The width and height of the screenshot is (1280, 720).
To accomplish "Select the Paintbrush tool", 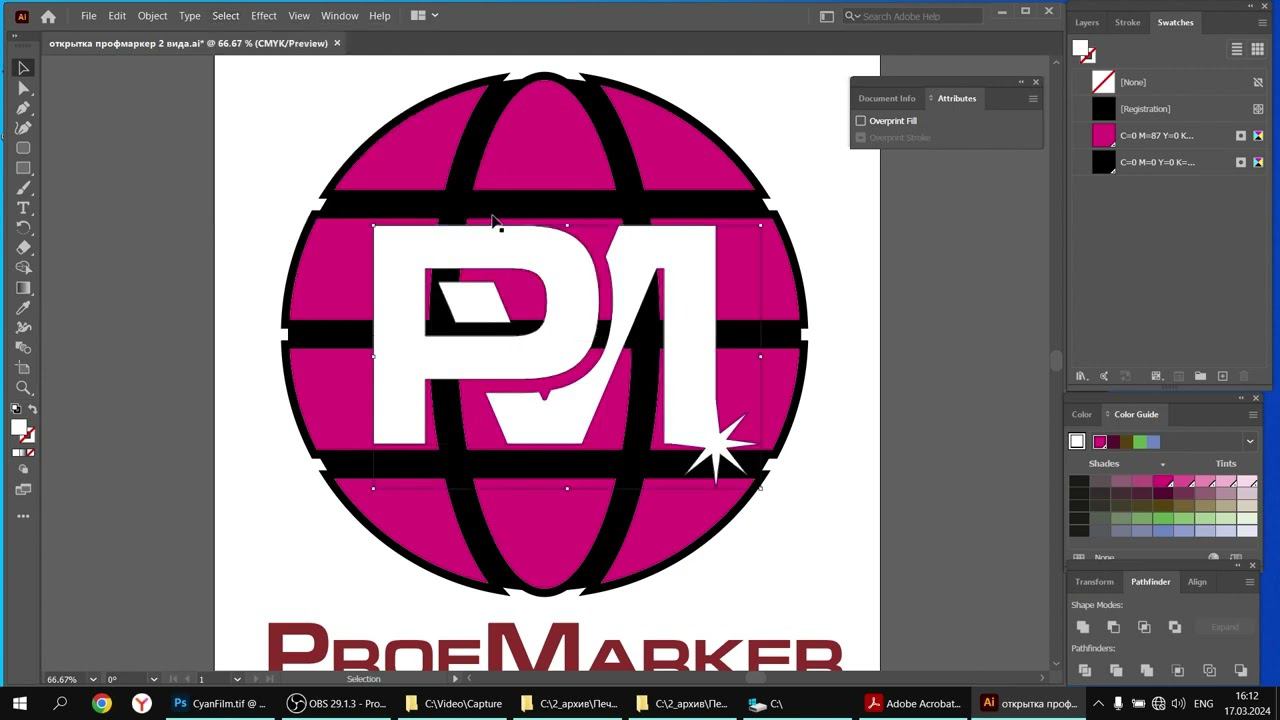I will pyautogui.click(x=23, y=188).
